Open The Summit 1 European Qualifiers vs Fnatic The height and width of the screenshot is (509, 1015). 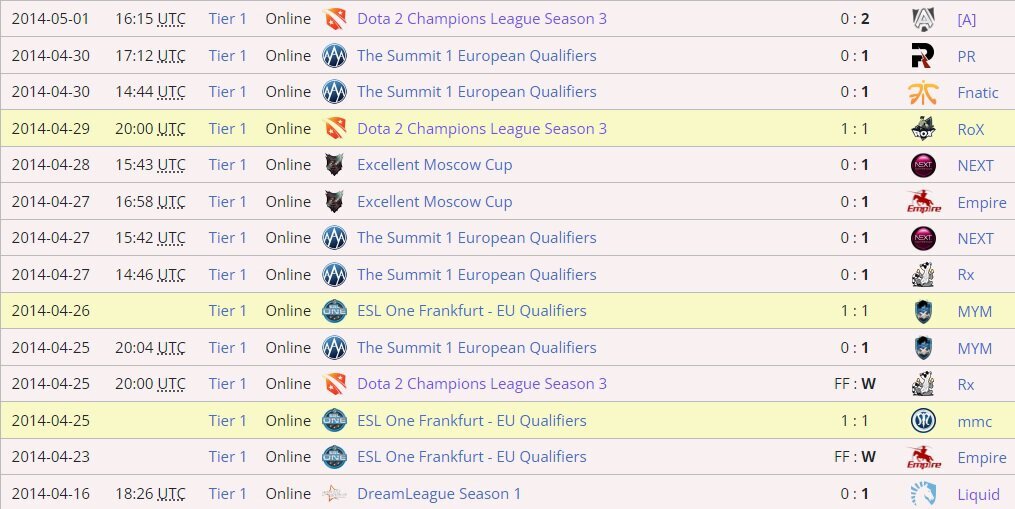(x=476, y=92)
